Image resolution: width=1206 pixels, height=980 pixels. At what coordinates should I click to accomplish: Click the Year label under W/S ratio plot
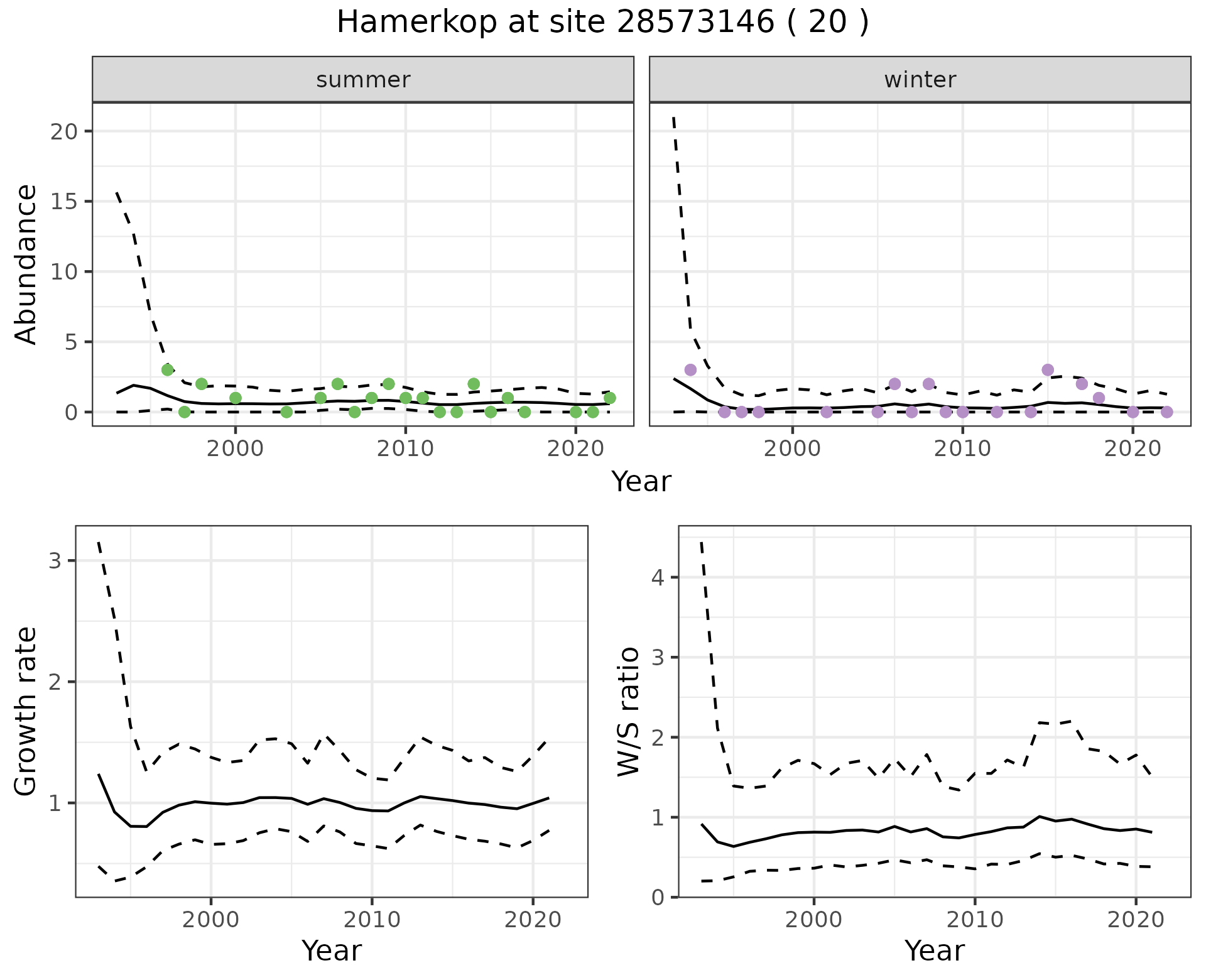click(934, 950)
